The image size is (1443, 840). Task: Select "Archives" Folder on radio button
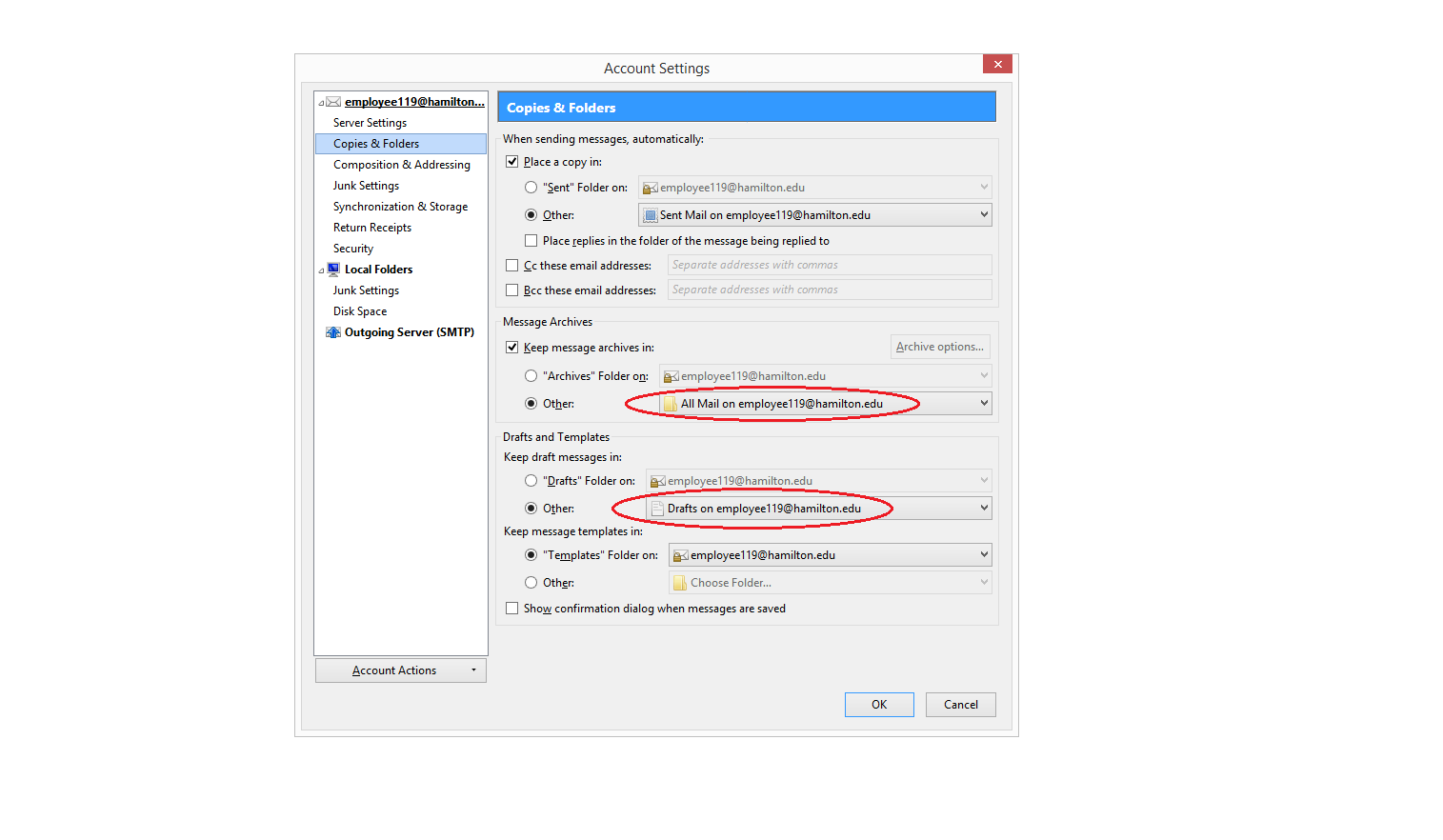point(531,376)
